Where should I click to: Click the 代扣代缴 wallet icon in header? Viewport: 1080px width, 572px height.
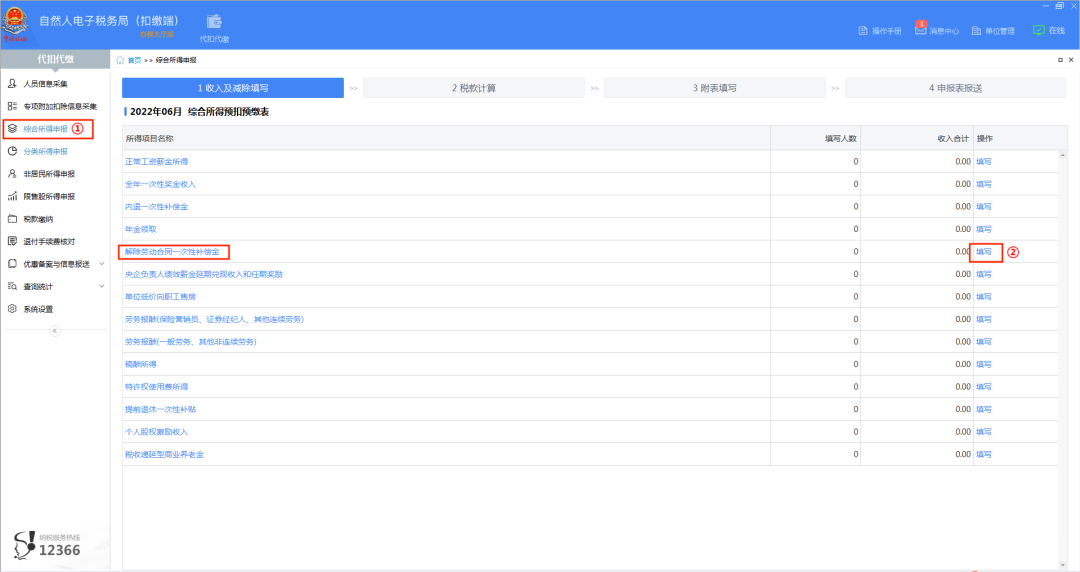pyautogui.click(x=214, y=22)
